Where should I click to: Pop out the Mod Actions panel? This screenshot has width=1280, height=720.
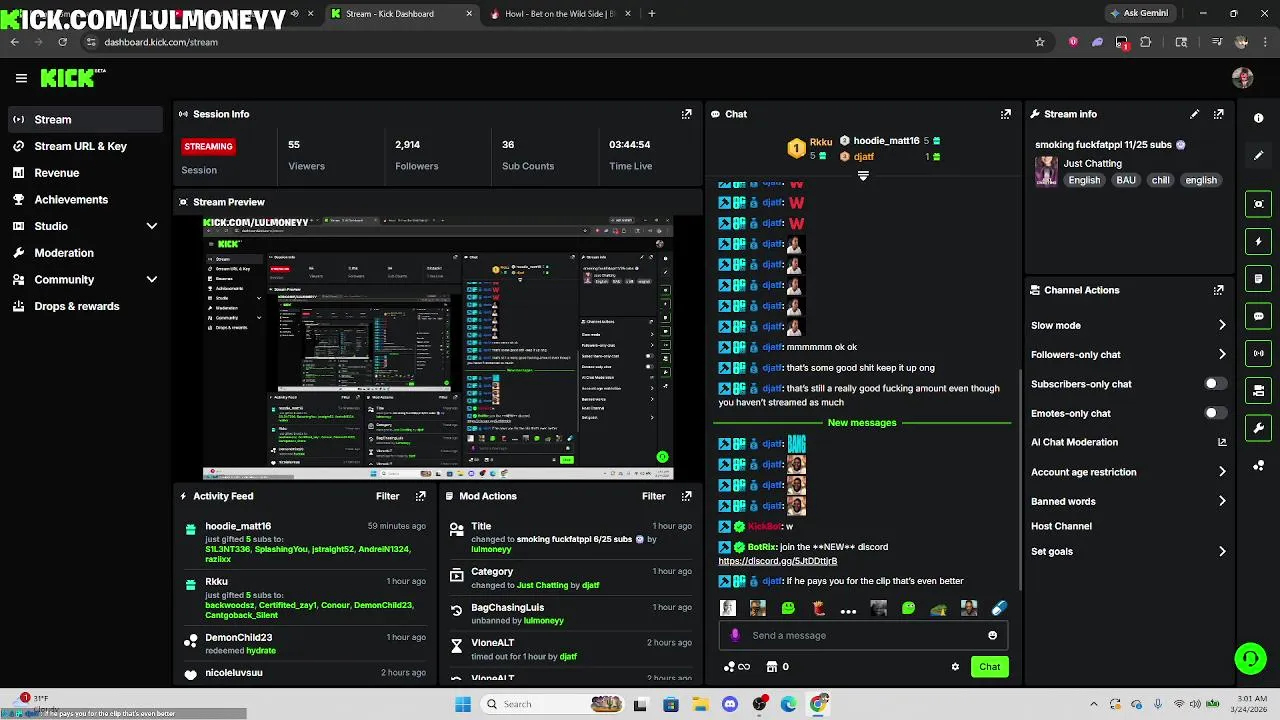[x=686, y=496]
